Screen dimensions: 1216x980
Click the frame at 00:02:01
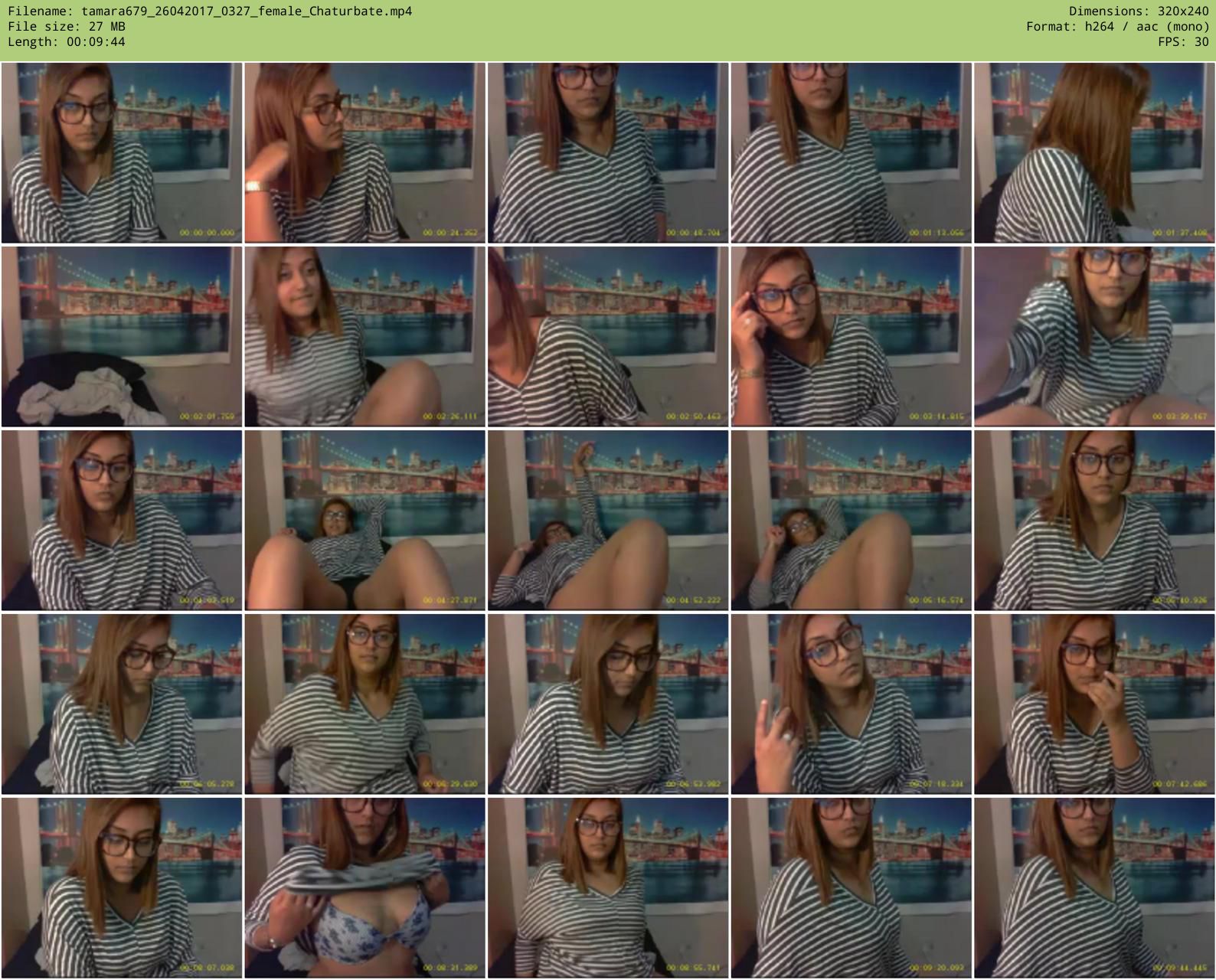coord(122,337)
